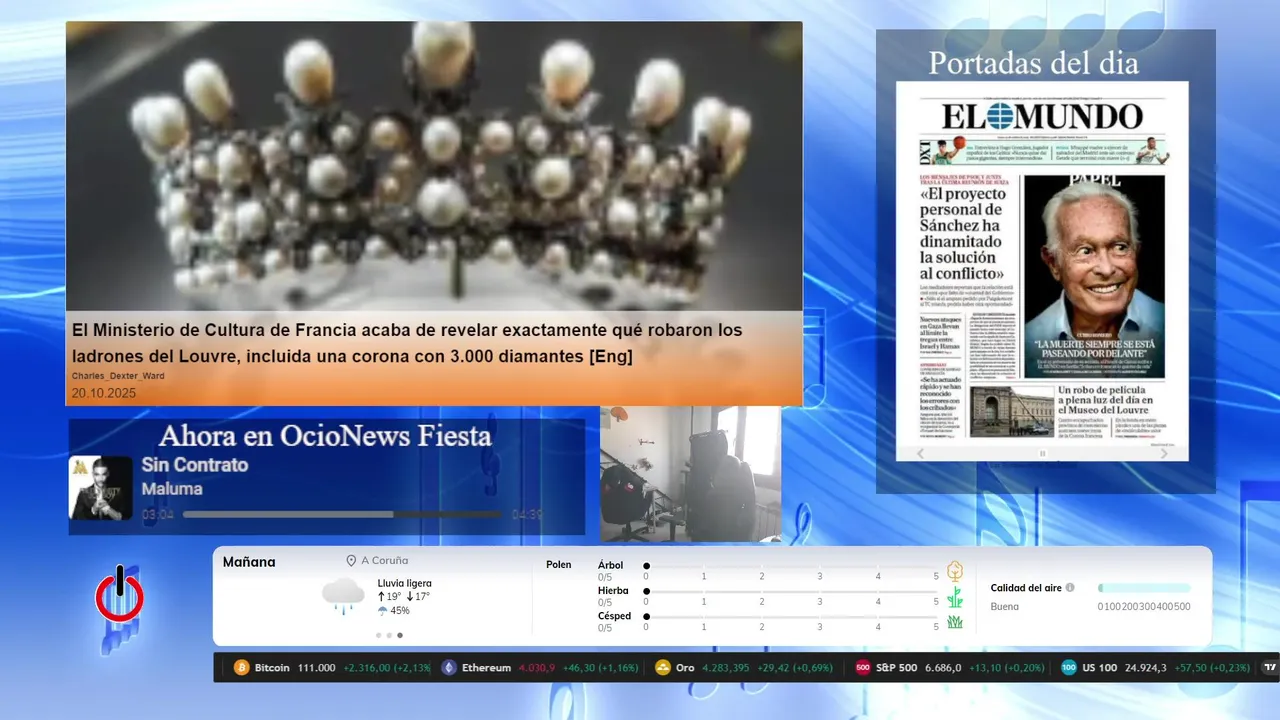Click the Portadas del dia heading

(1033, 63)
